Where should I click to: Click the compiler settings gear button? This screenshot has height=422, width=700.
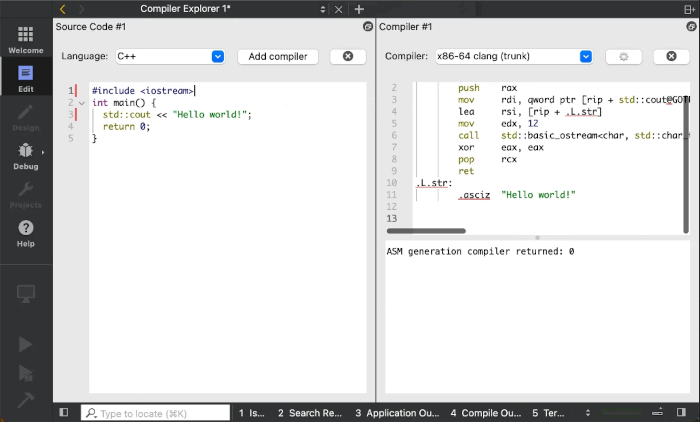point(623,57)
